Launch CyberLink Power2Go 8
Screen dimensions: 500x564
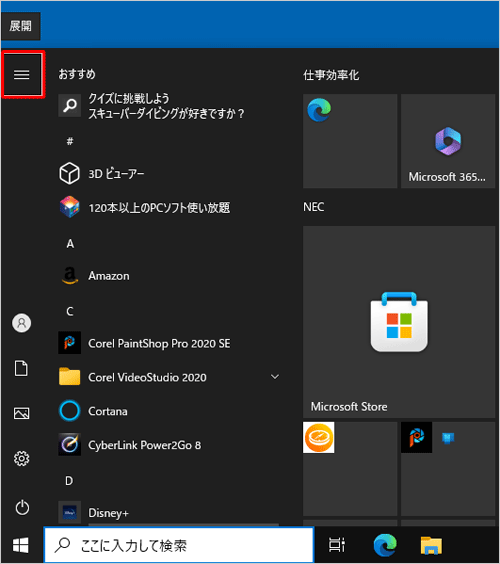tap(169, 445)
